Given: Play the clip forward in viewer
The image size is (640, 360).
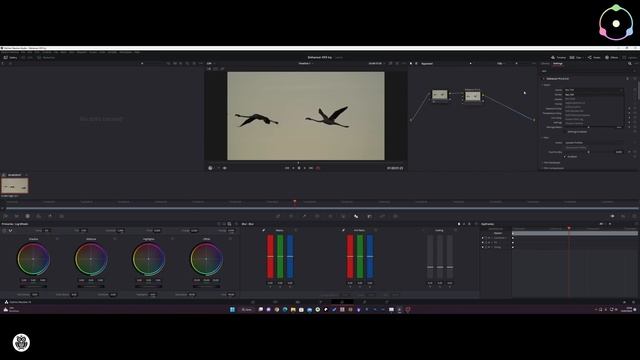Looking at the screenshot, I should pos(305,168).
